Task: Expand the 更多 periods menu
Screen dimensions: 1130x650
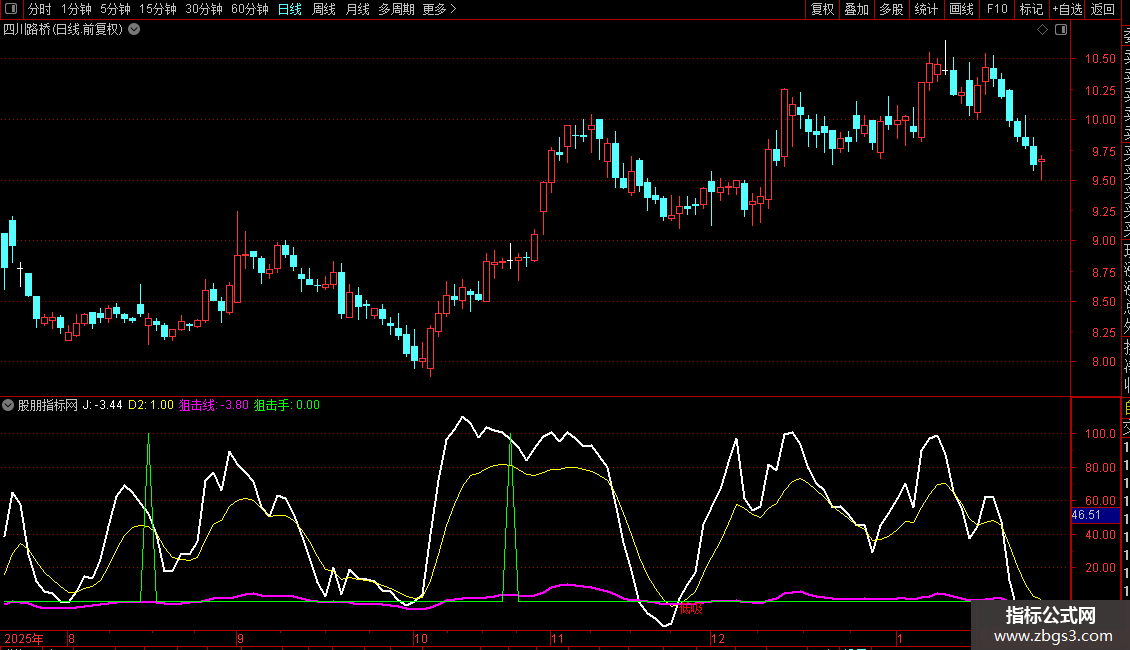Action: (x=439, y=9)
